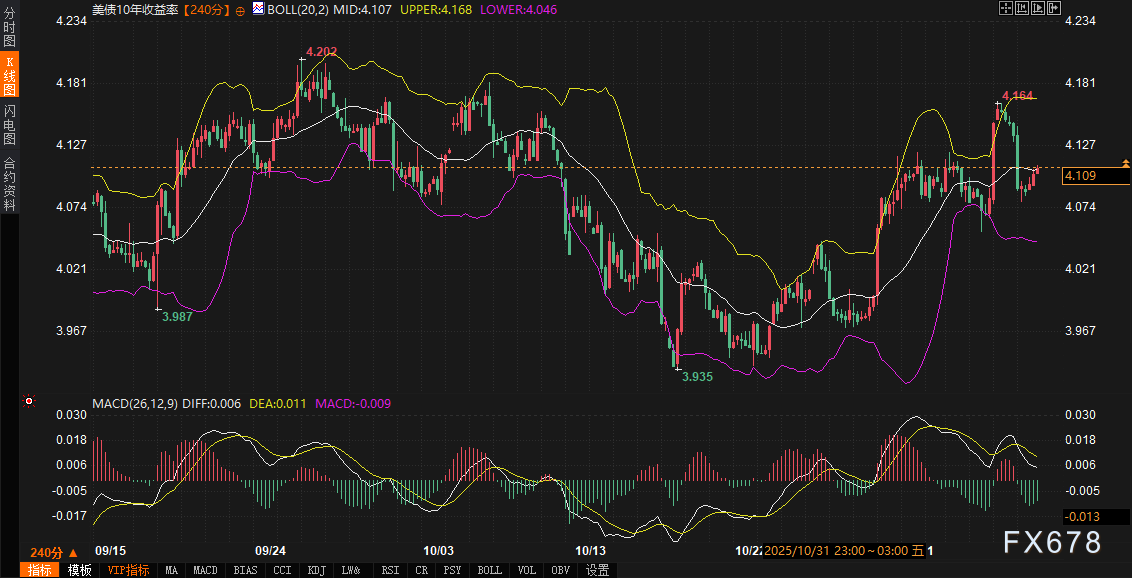1132x578 pixels.
Task: Open 设置 in the indicator bar
Action: 598,570
